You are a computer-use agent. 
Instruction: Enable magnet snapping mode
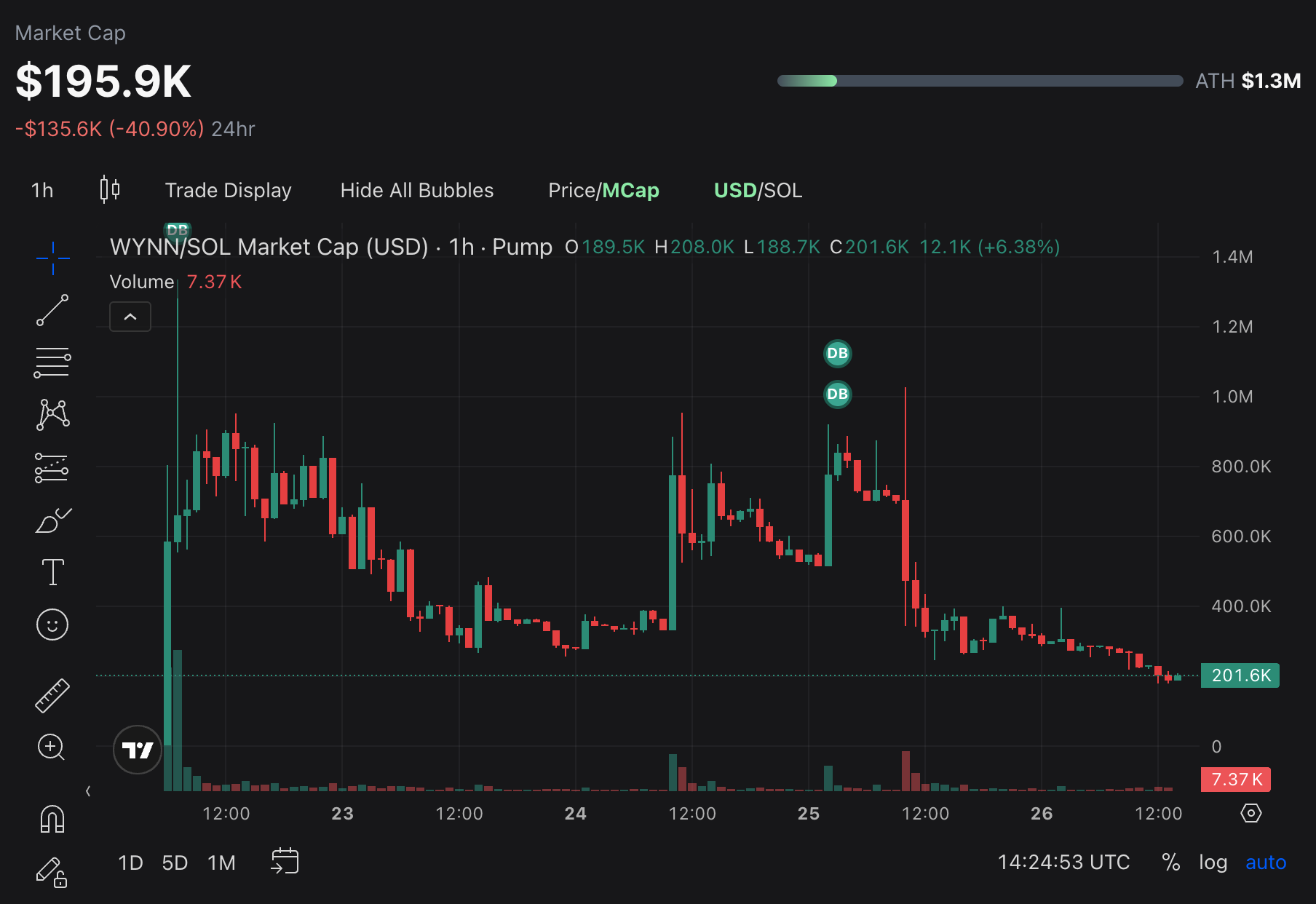(x=52, y=818)
